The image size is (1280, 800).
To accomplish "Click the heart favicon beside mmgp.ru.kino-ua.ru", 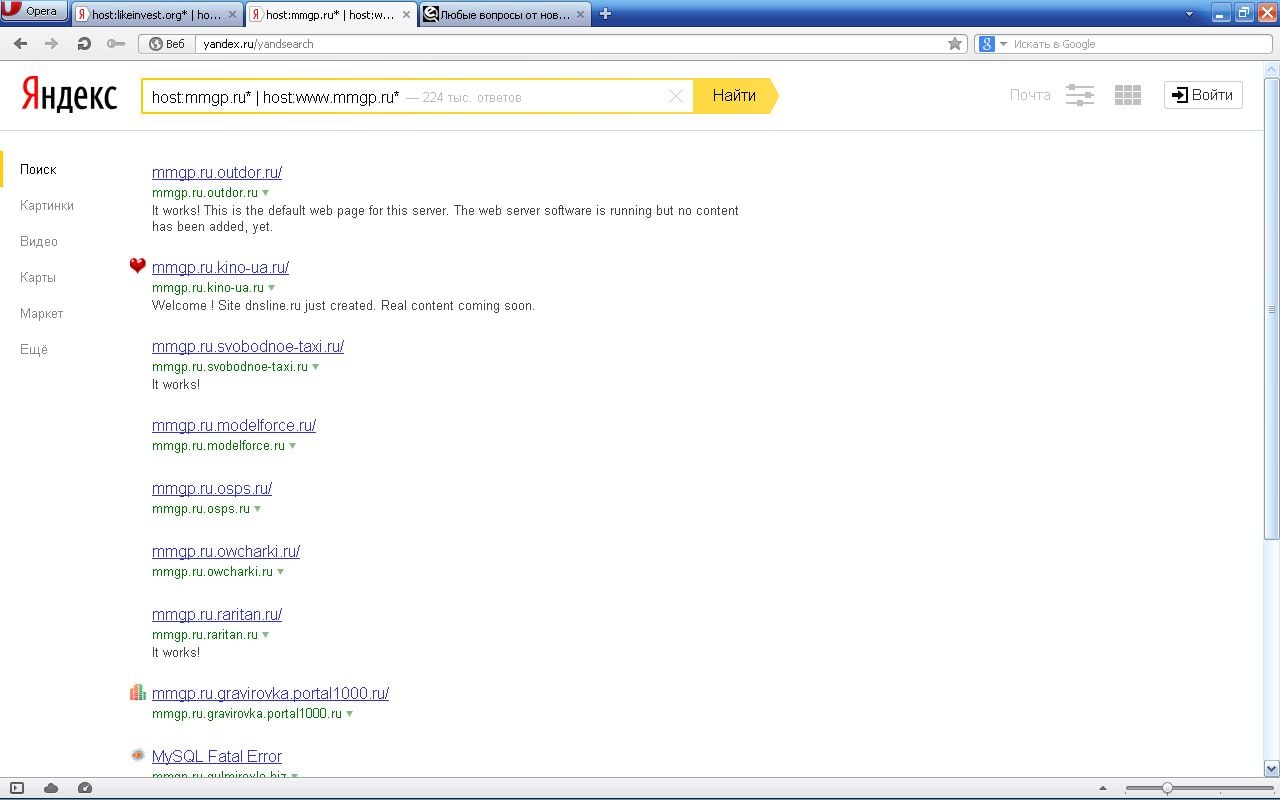I will coord(138,266).
